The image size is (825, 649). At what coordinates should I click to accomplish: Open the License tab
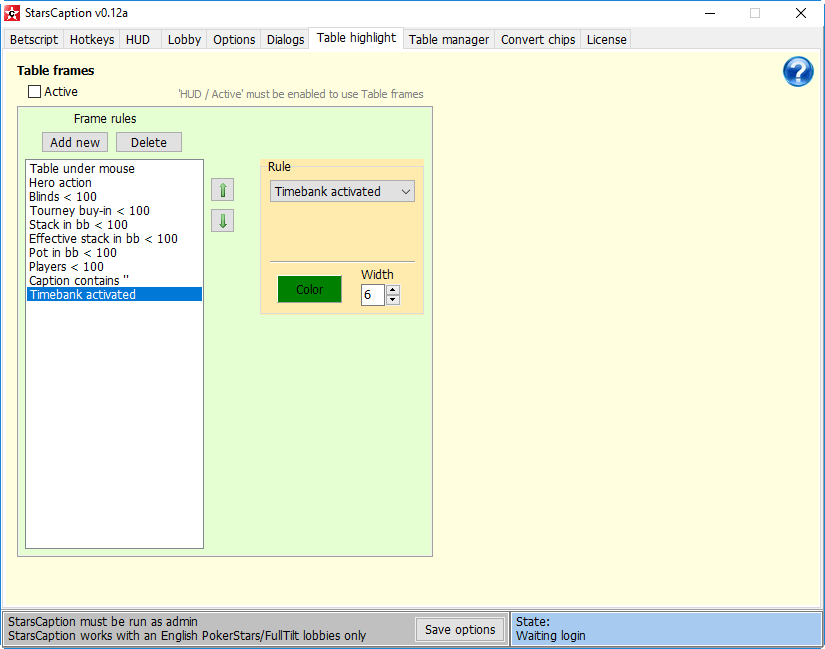(606, 39)
